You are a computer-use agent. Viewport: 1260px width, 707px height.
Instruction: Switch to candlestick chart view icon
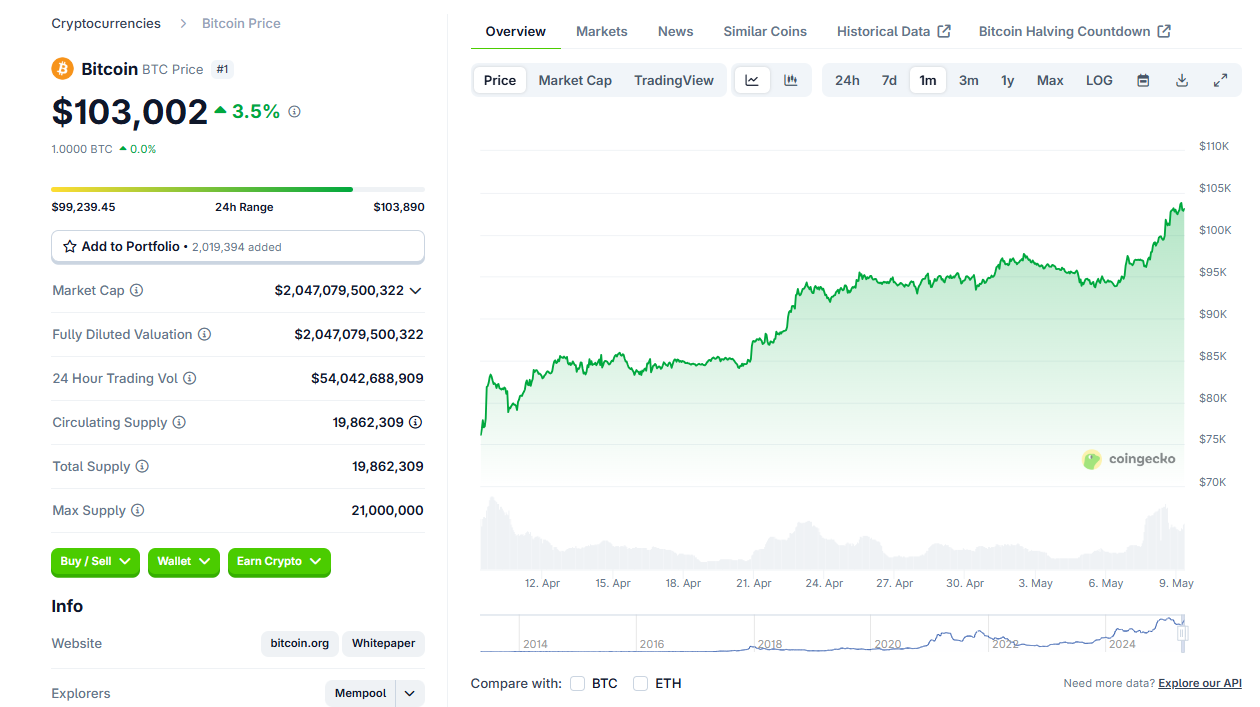pyautogui.click(x=791, y=80)
